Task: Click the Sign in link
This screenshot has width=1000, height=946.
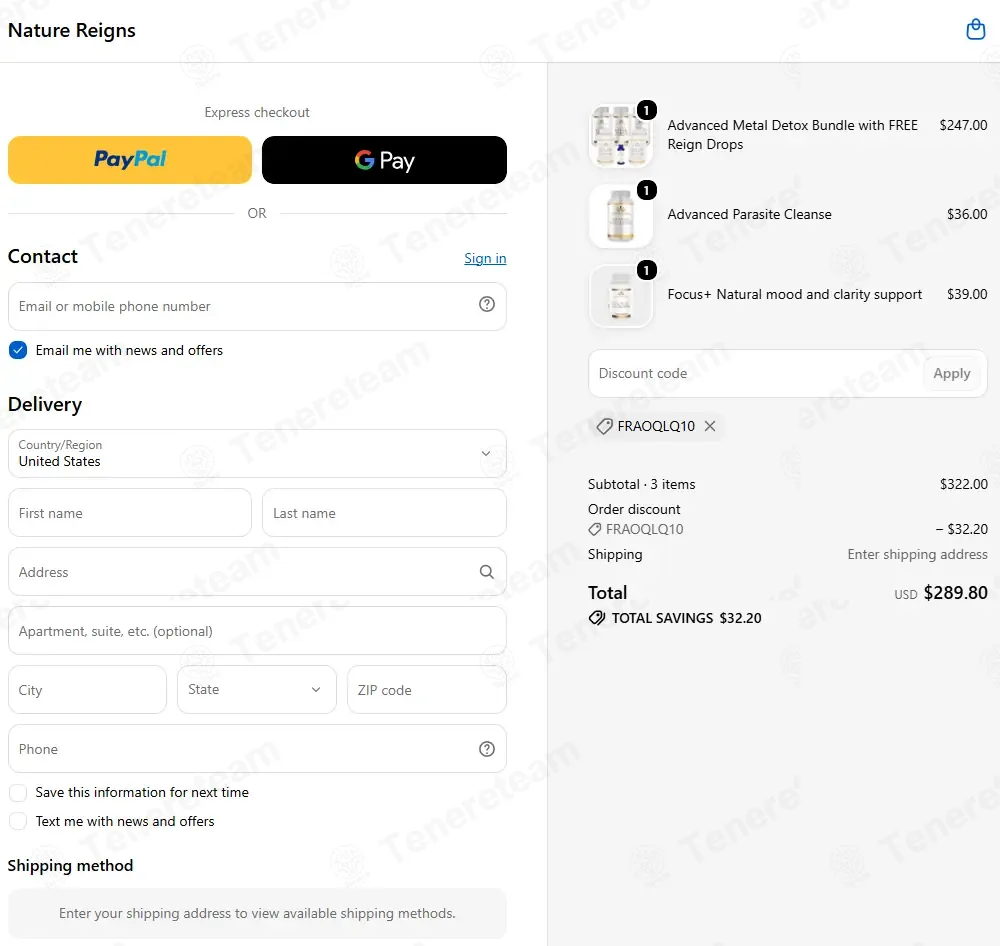Action: tap(485, 258)
